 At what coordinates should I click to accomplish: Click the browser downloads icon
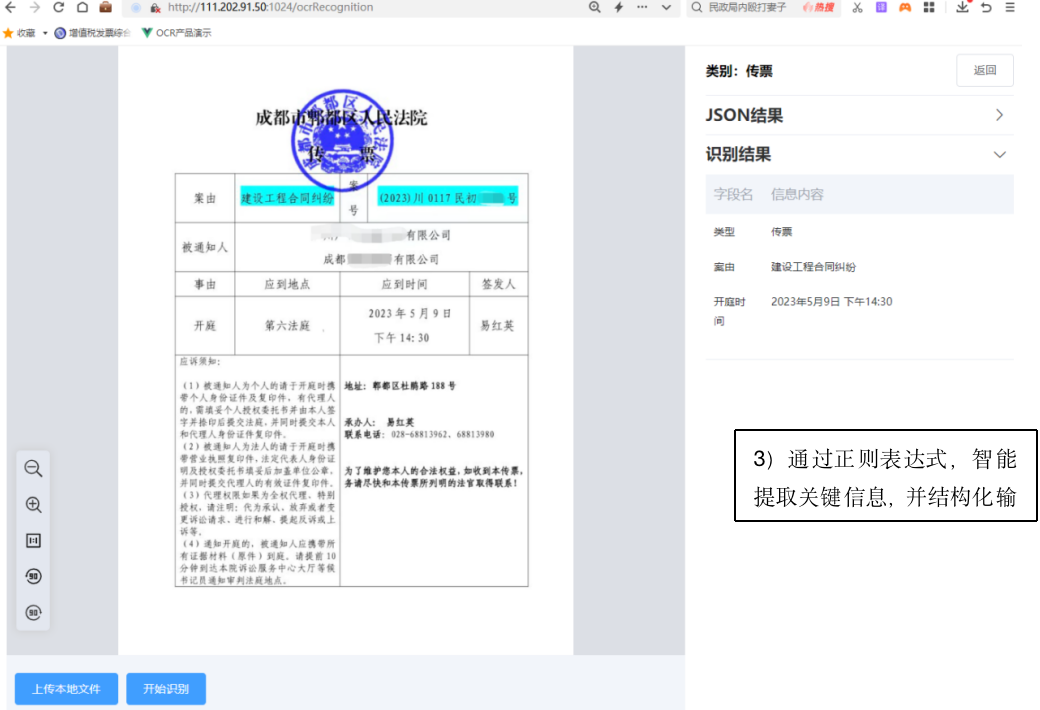click(962, 7)
